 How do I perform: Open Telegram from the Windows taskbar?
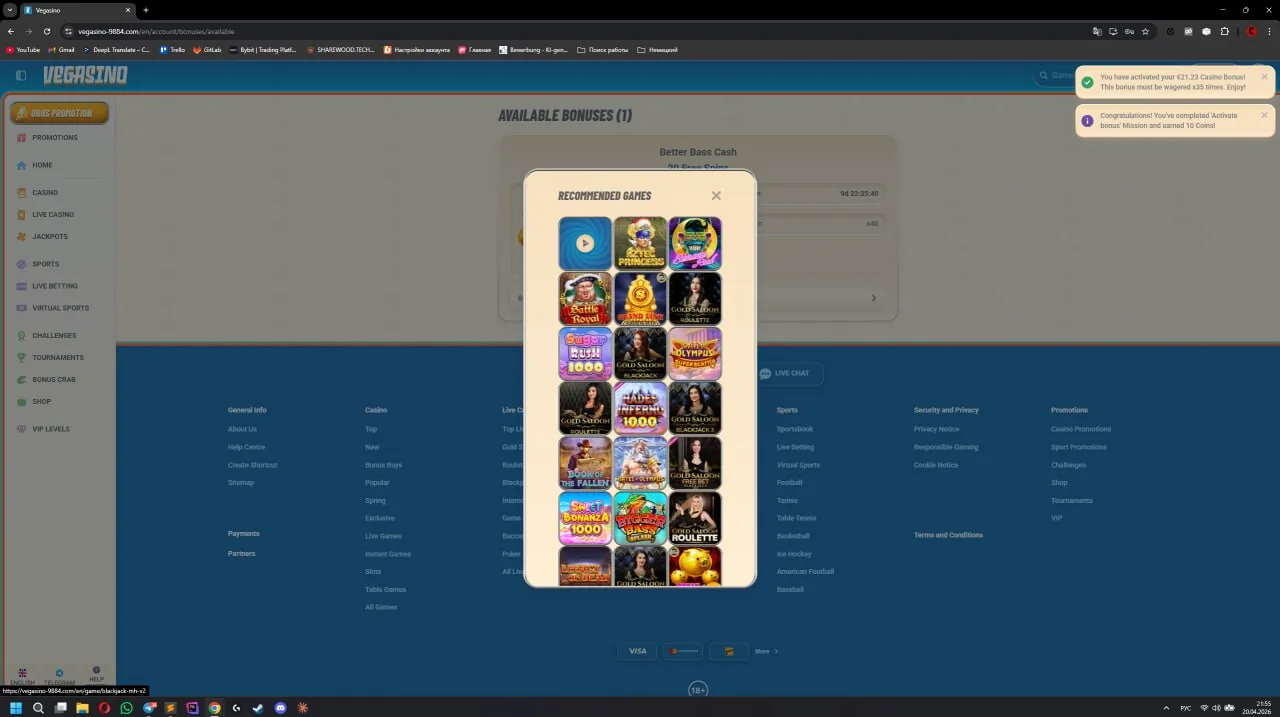[x=148, y=708]
